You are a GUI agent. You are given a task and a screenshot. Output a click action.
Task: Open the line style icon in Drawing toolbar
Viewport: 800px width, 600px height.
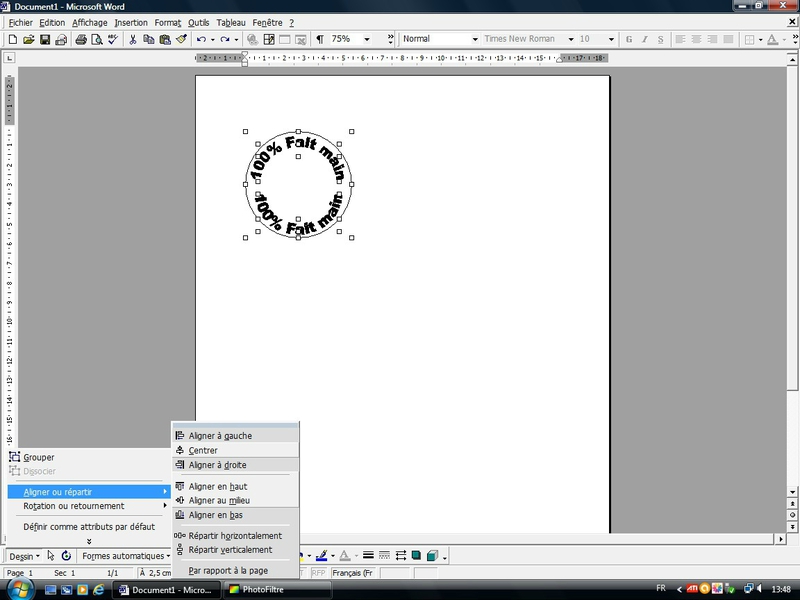[x=368, y=556]
